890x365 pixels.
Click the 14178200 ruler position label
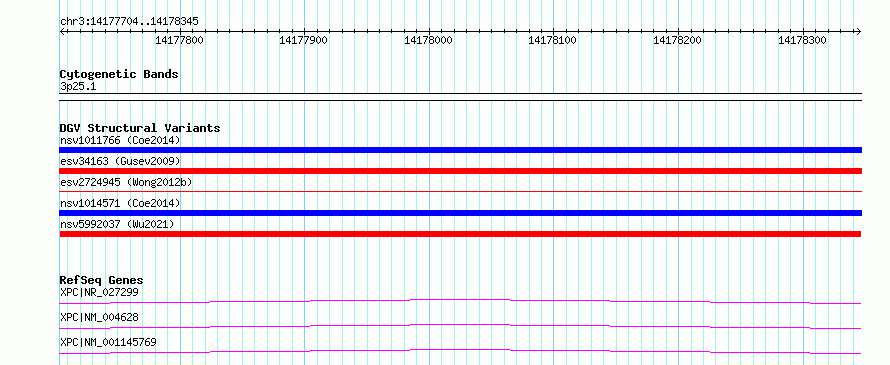click(x=678, y=41)
